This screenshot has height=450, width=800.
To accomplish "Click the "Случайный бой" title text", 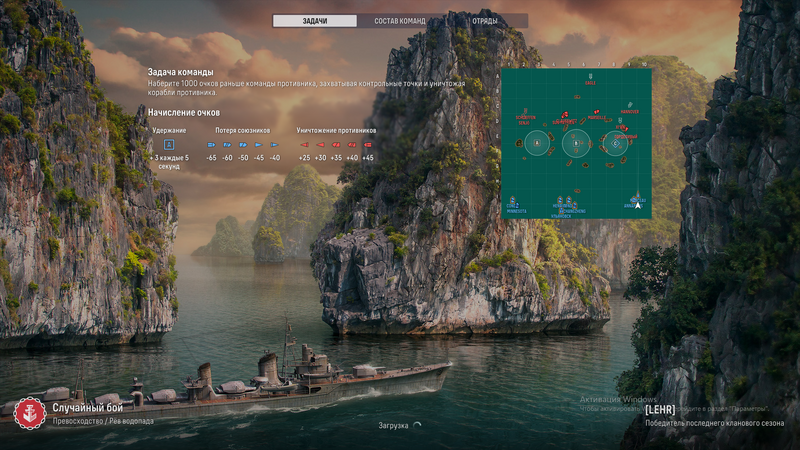I will point(88,408).
